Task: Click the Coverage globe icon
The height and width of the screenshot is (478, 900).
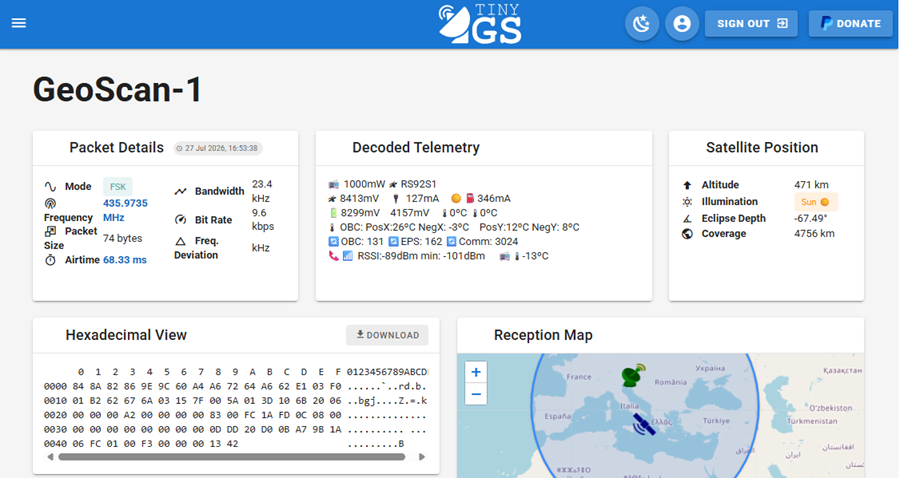Action: [687, 234]
